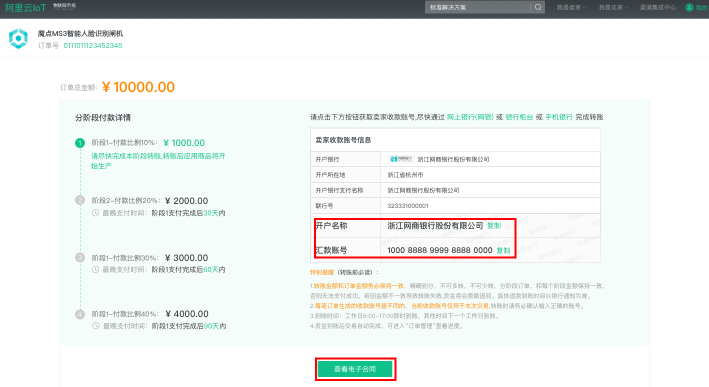709x387 pixels.
Task: Copy the 汇款账号 remittance account number
Action: tap(503, 250)
